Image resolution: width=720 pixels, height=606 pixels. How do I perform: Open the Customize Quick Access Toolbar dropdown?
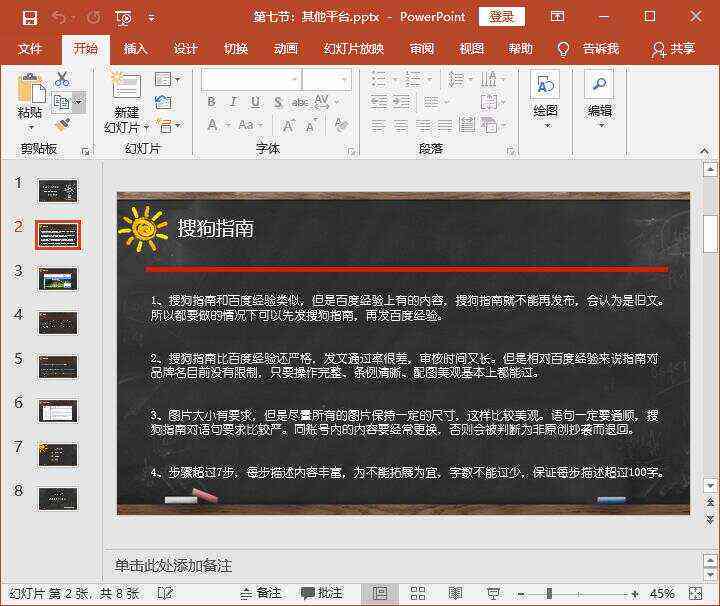pos(152,18)
